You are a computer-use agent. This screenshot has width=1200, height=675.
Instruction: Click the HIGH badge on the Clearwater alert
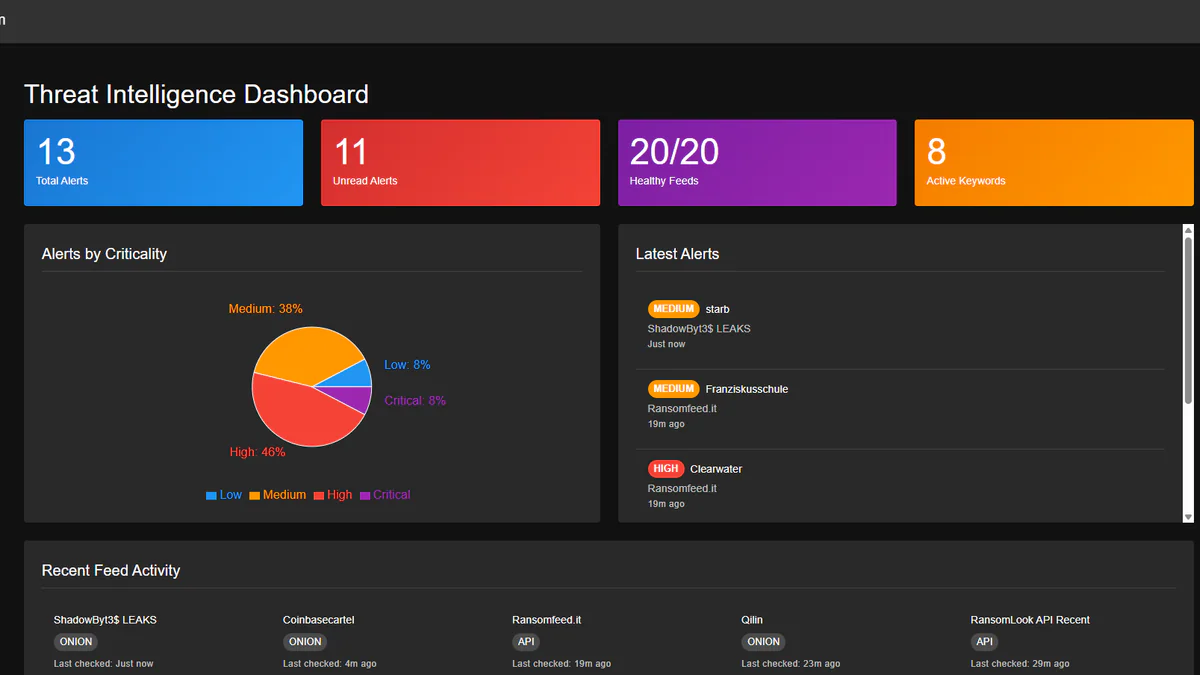pyautogui.click(x=665, y=468)
